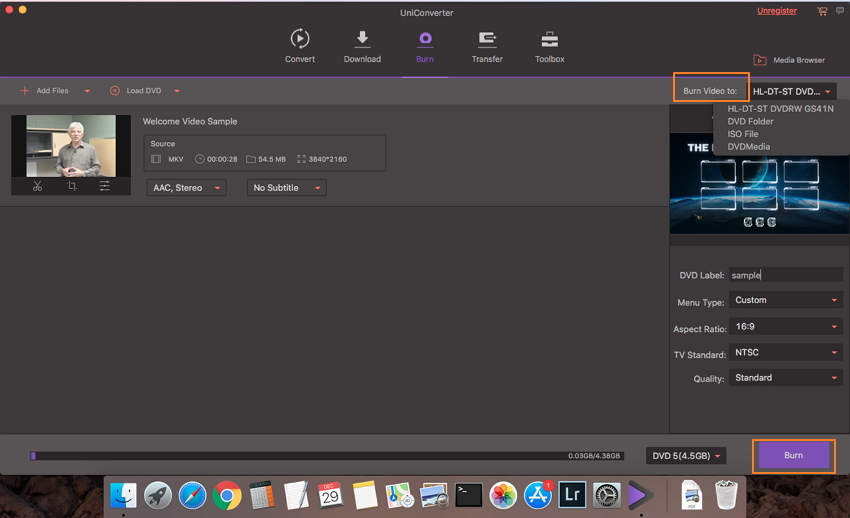
Task: Open the trim scissors tool
Action: (x=37, y=186)
